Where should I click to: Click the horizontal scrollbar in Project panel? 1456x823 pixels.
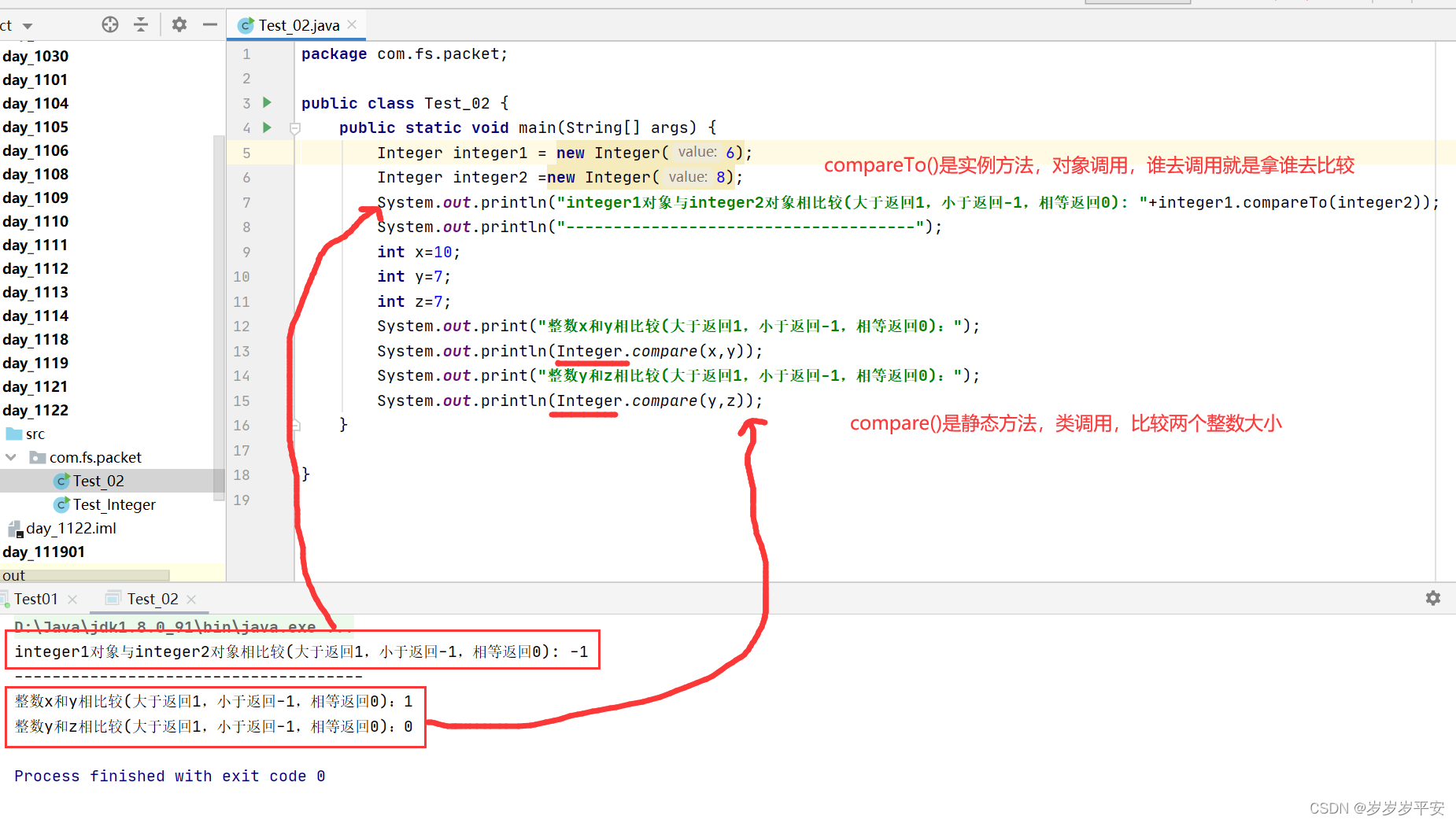click(85, 575)
